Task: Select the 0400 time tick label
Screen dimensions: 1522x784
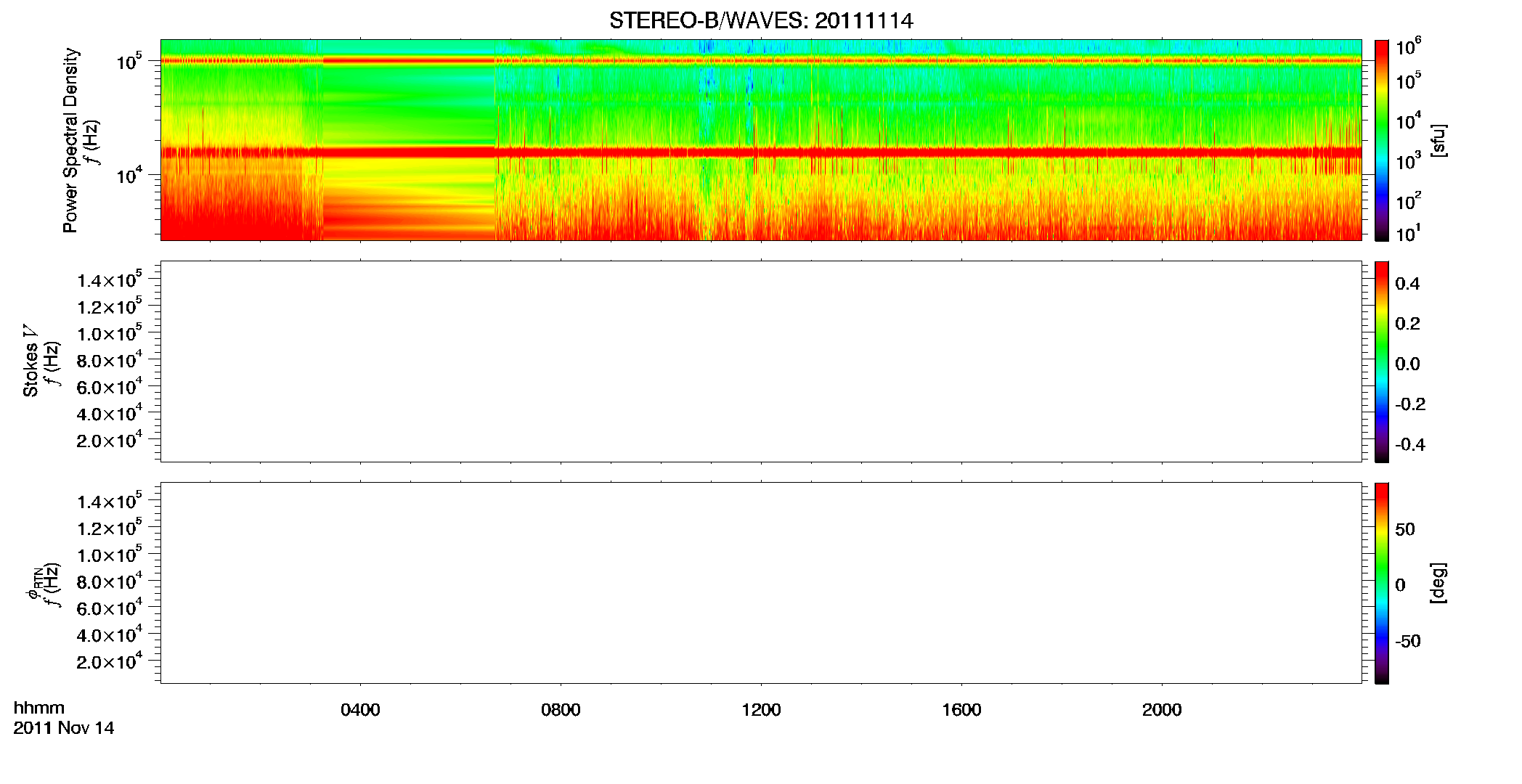Action: 360,710
